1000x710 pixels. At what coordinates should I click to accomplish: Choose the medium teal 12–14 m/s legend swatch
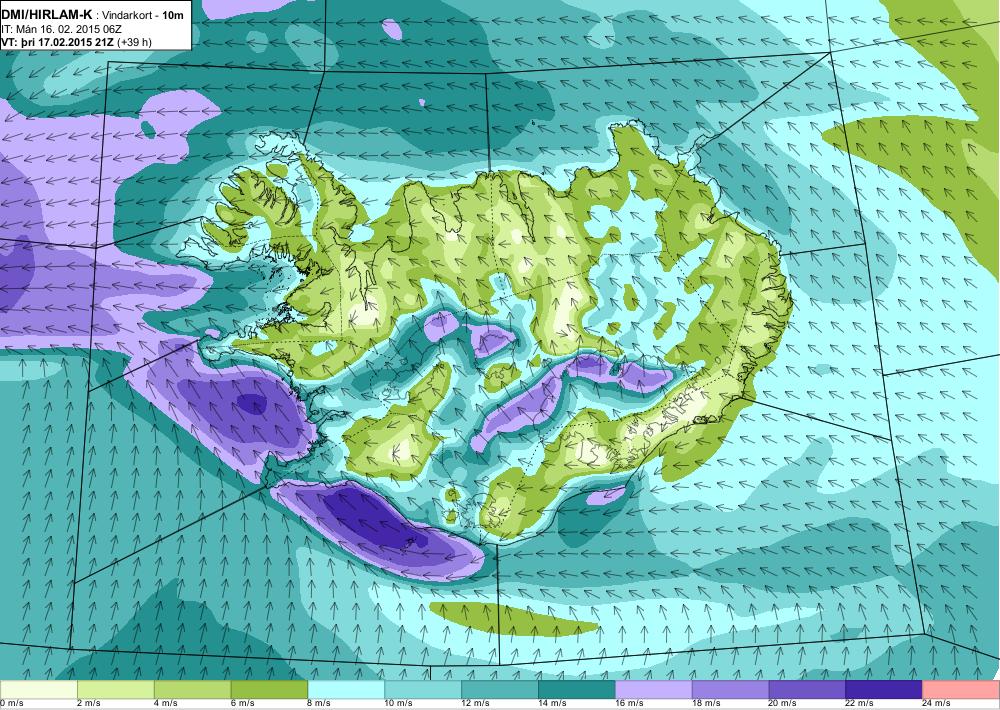click(x=500, y=690)
